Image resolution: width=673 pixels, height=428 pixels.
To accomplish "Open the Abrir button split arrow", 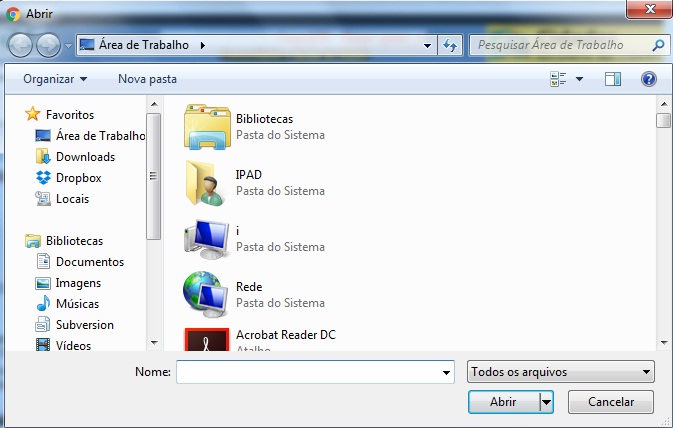I will click(546, 402).
